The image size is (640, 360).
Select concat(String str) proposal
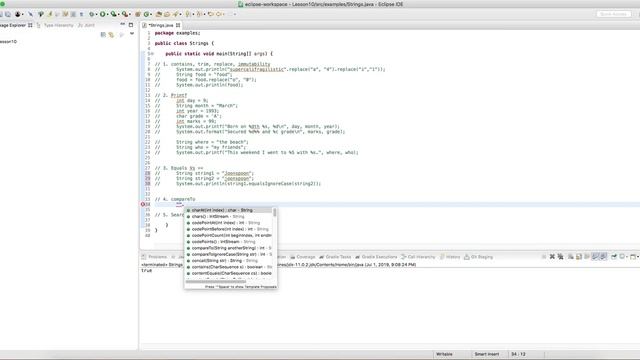[229, 260]
